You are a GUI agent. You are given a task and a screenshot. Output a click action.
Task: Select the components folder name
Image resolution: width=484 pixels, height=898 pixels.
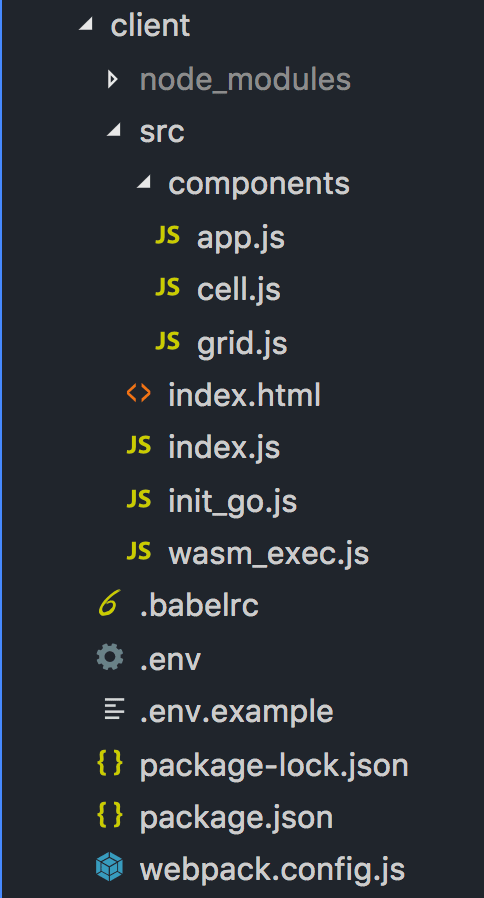click(x=259, y=185)
